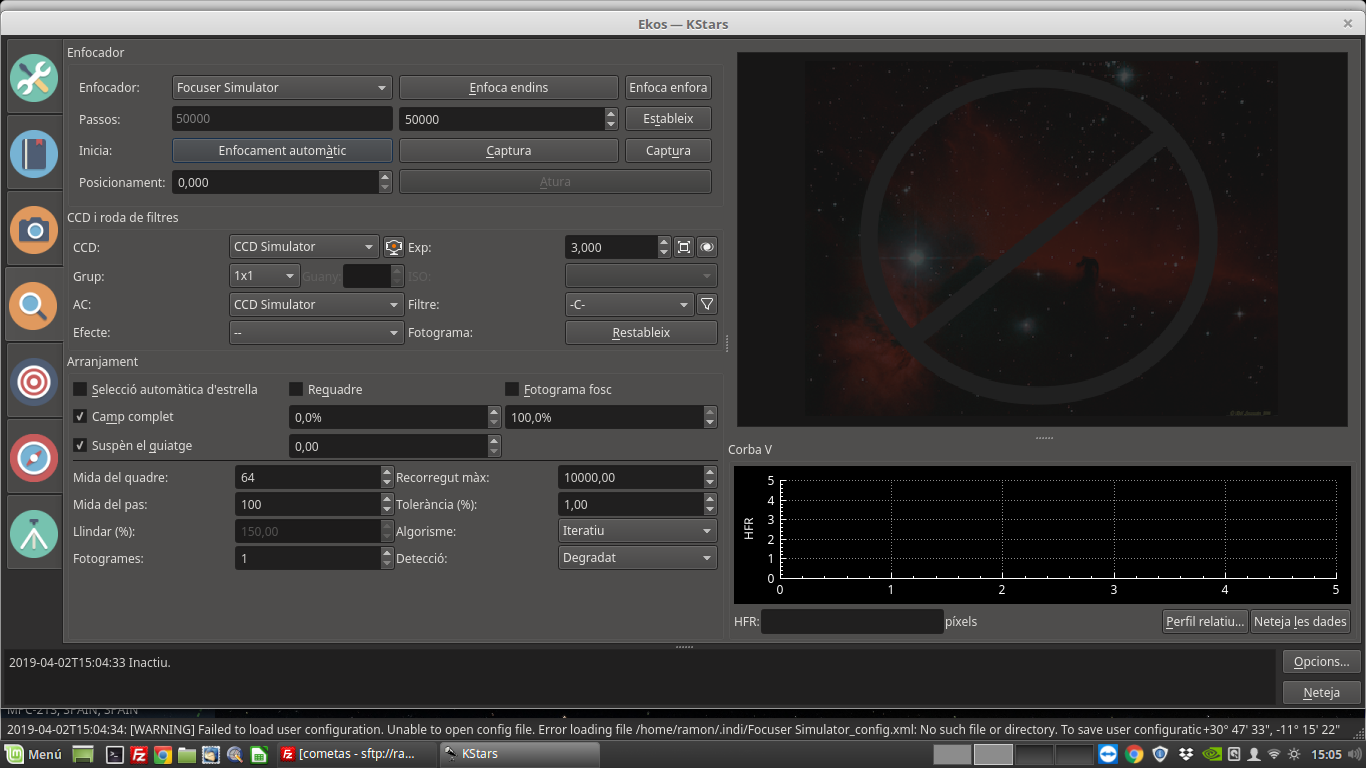Screen dimensions: 1366x768
Task: Open the Ekos setup tab with wrench icon
Action: coord(34,78)
